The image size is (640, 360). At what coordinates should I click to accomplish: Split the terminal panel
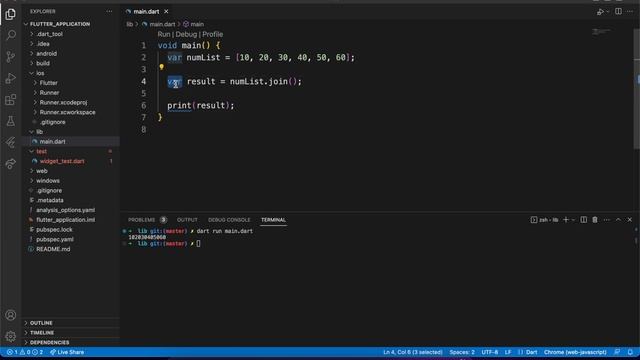pyautogui.click(x=584, y=220)
